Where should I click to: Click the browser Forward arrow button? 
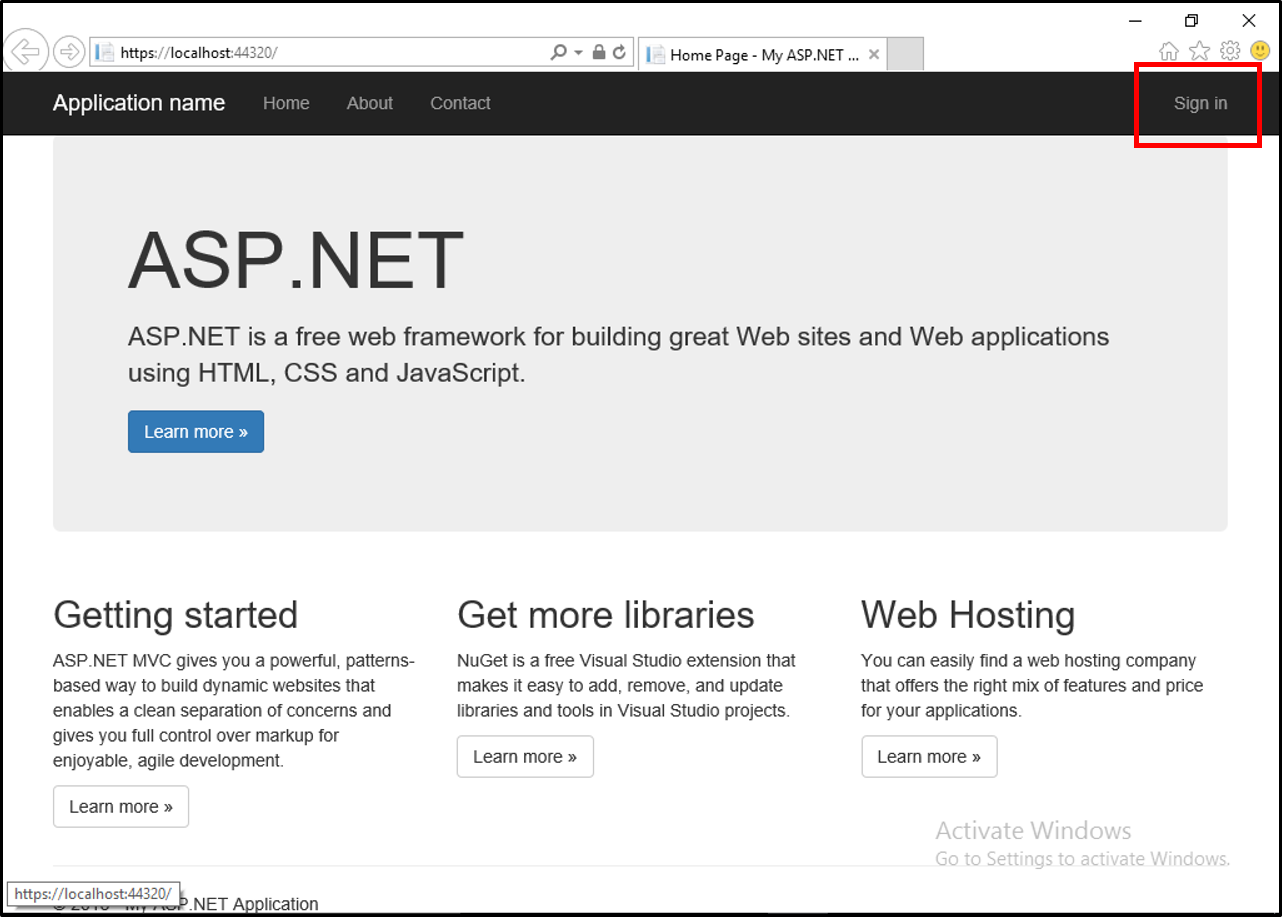click(68, 52)
